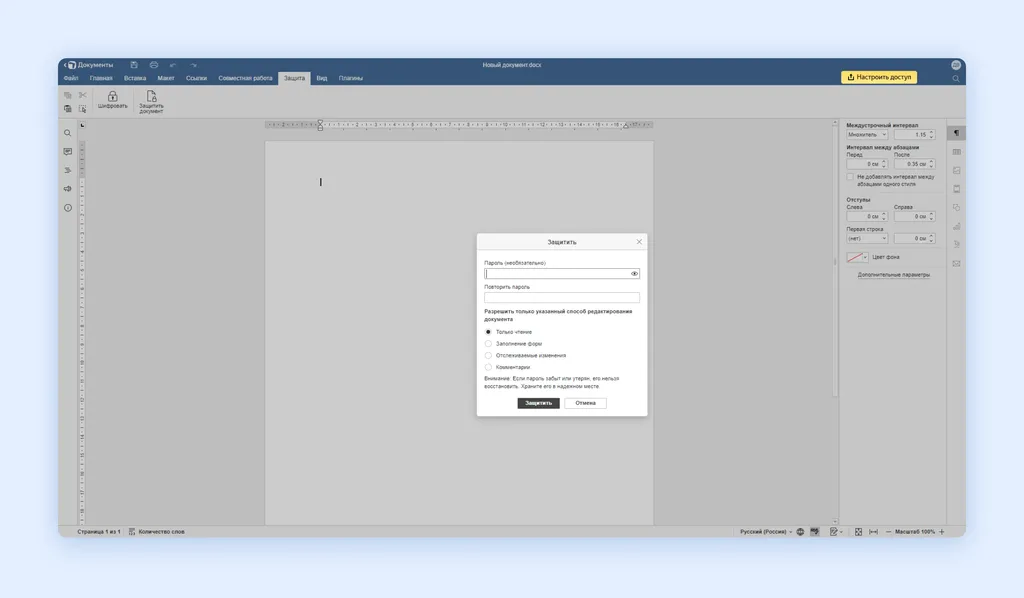Switch to the Главная tab
Screen dimensions: 1024x598
click(x=101, y=78)
